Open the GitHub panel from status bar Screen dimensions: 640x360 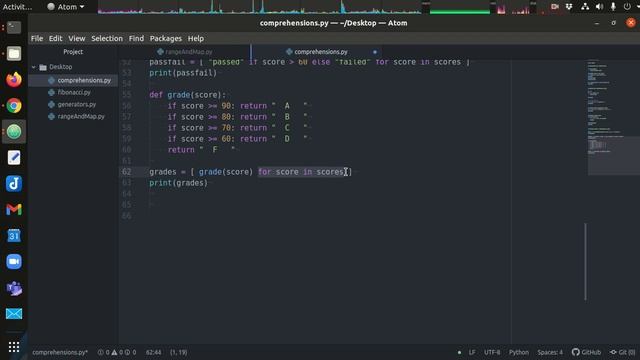pyautogui.click(x=587, y=352)
